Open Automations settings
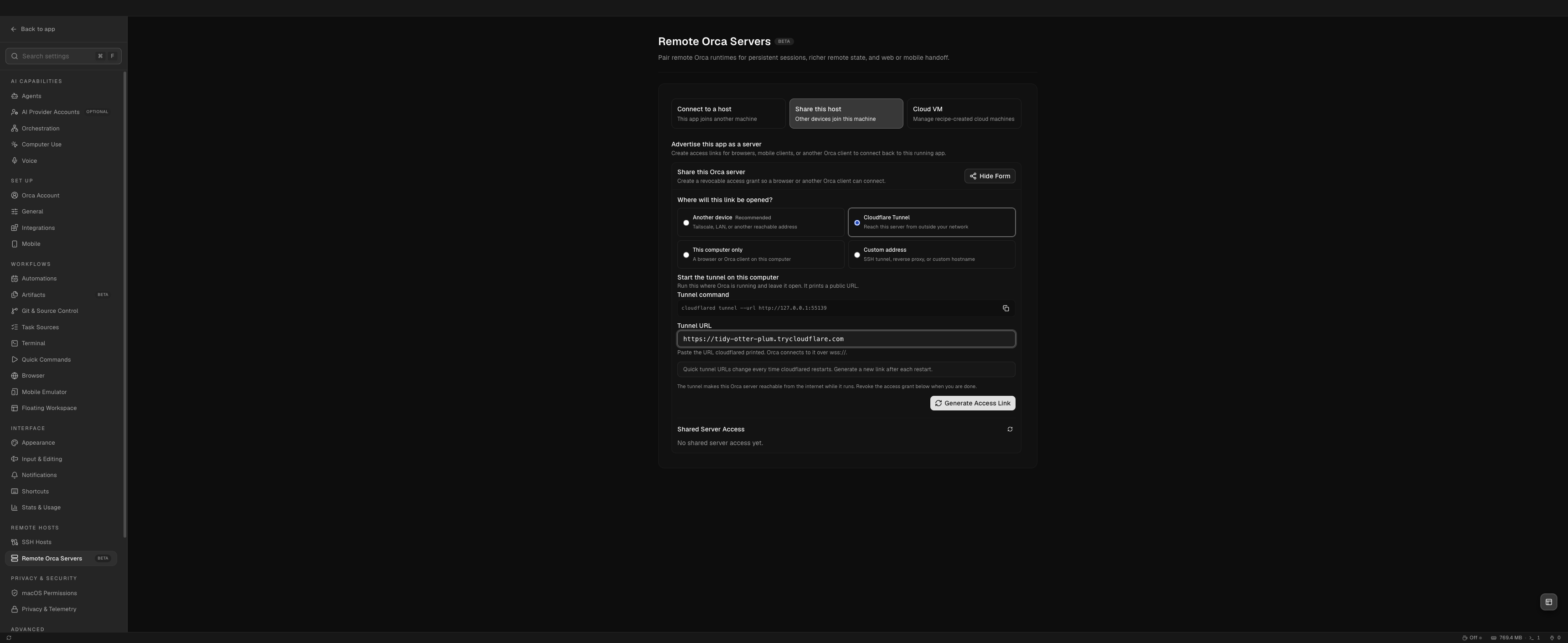 [61, 278]
